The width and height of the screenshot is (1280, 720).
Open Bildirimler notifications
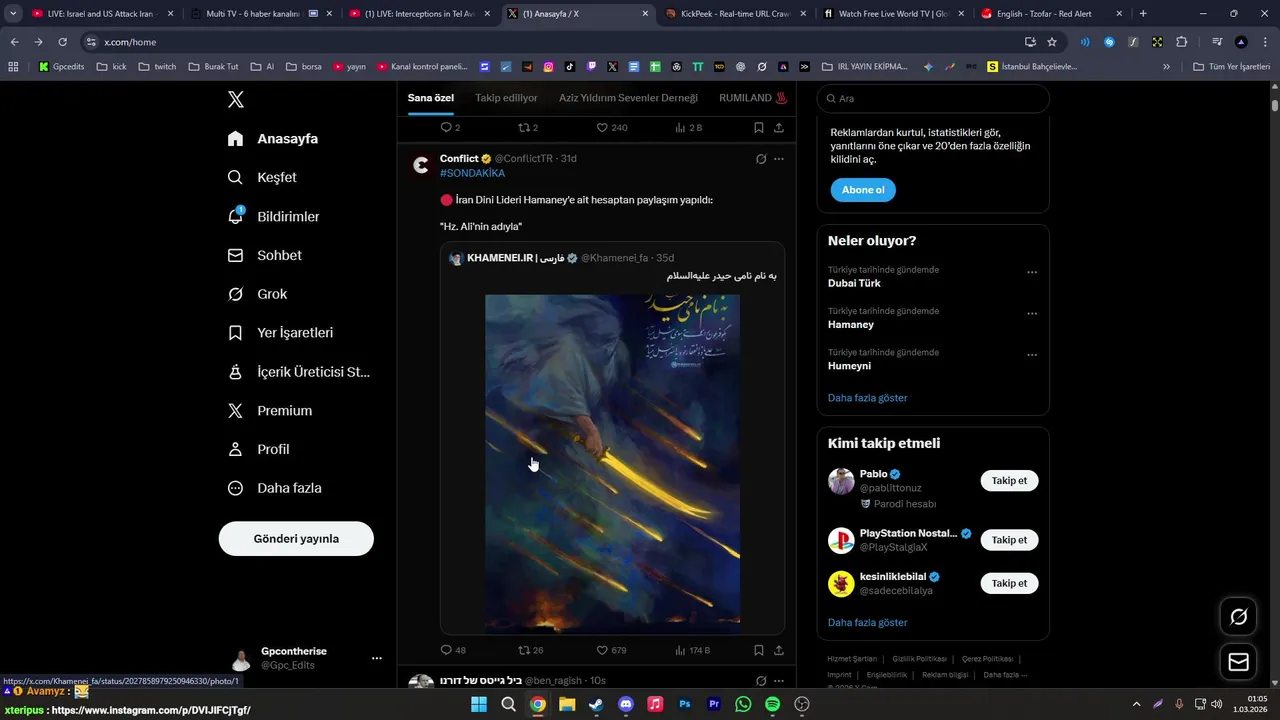(x=274, y=216)
